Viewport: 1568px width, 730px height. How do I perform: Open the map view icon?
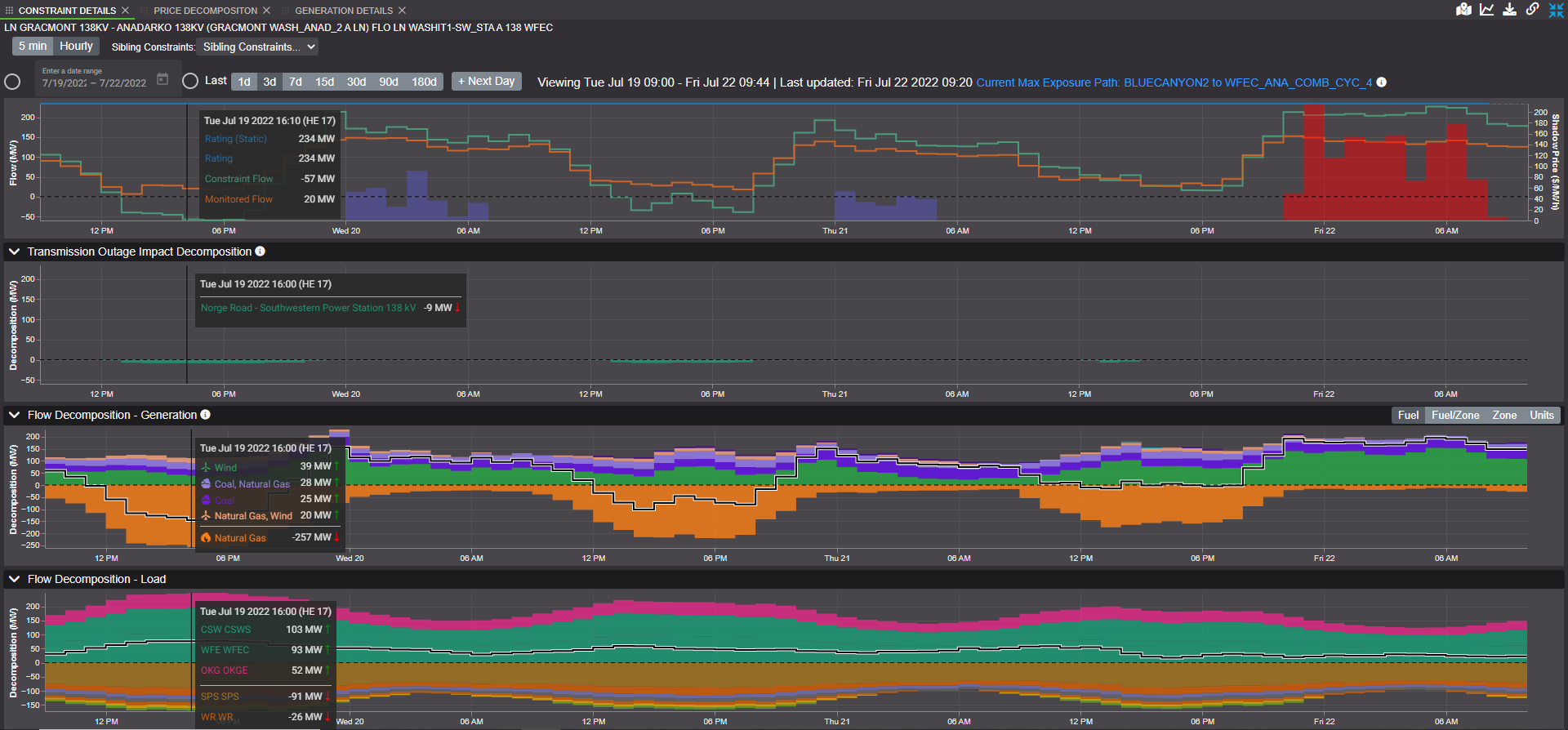click(1463, 10)
